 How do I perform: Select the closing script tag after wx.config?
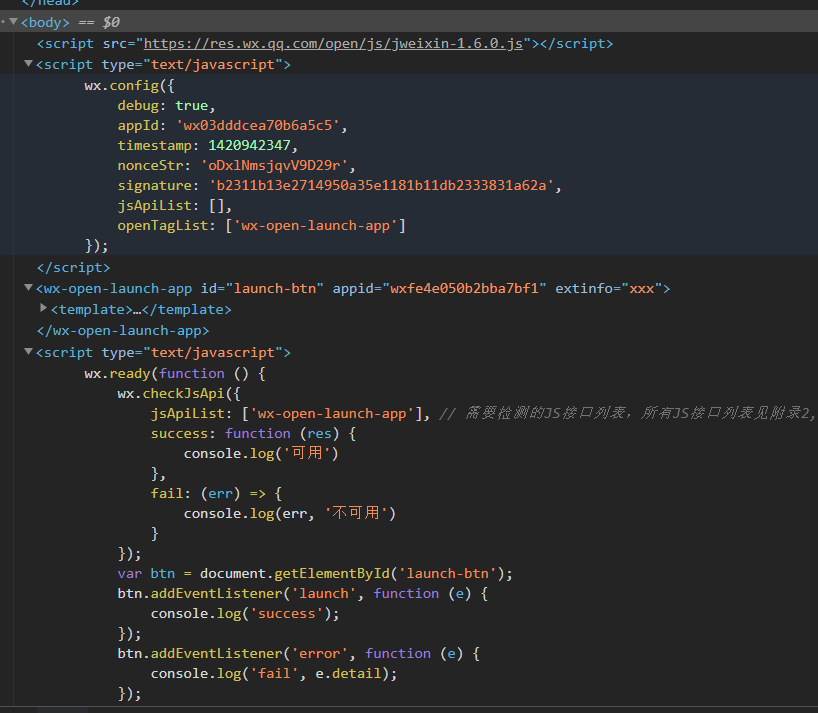[x=74, y=268]
